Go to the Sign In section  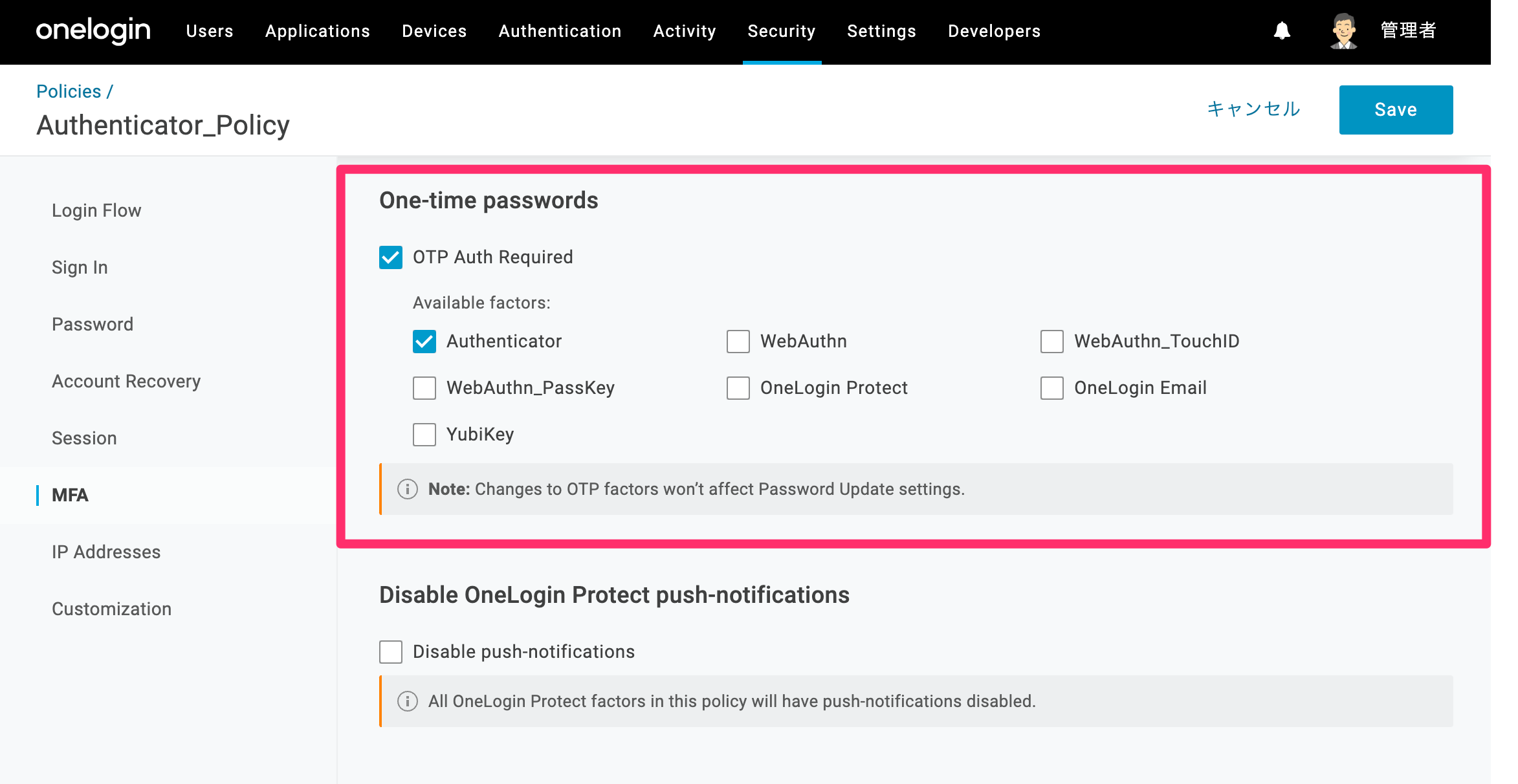coord(80,267)
